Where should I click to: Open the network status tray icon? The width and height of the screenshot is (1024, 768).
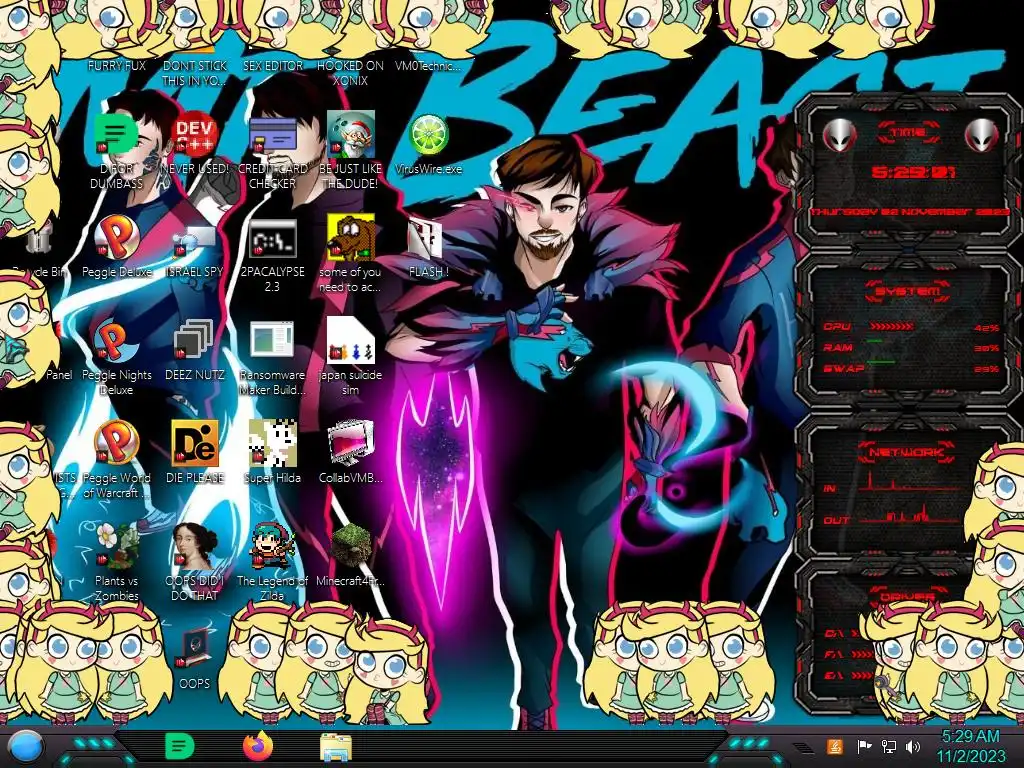888,746
